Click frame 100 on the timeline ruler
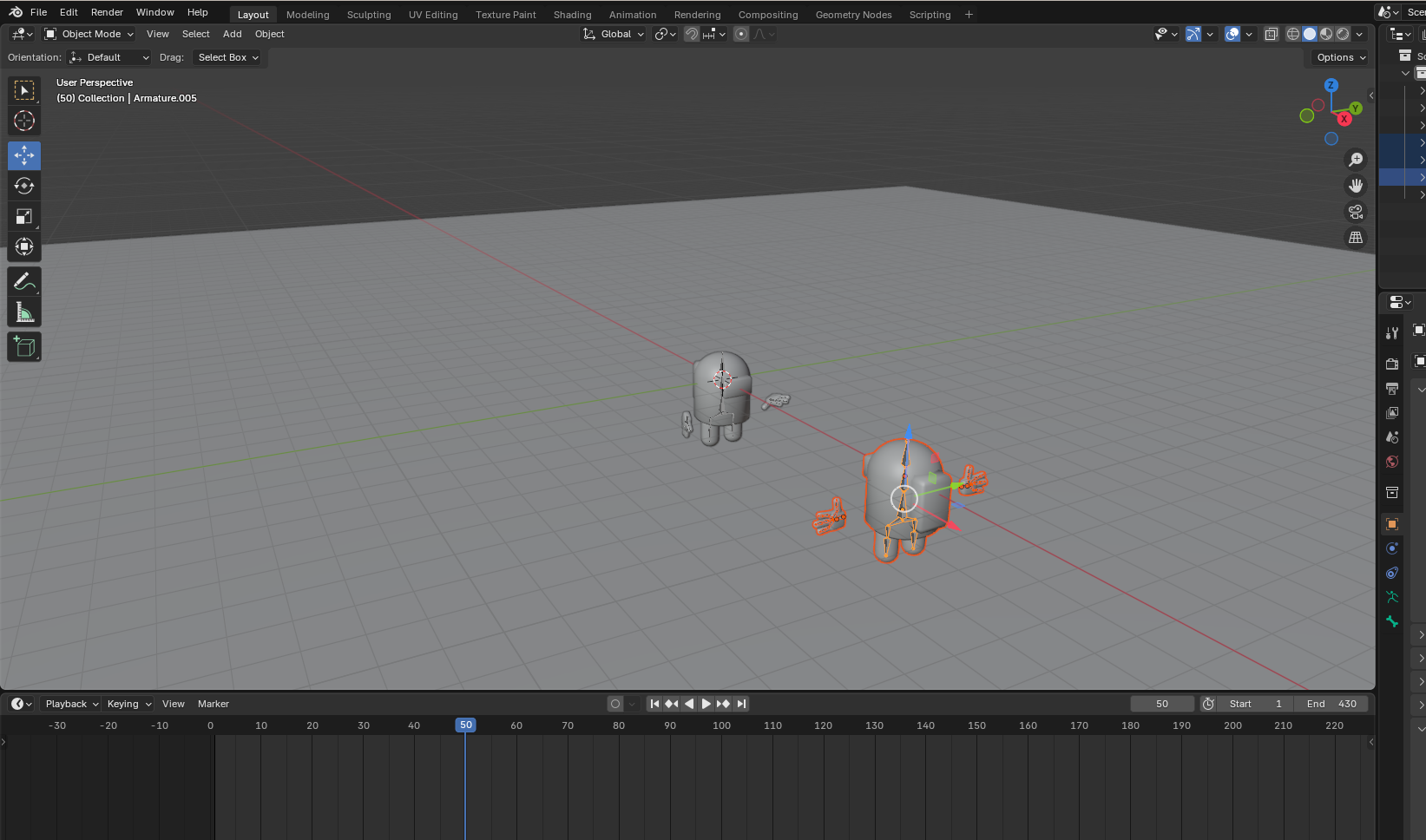This screenshot has width=1426, height=840. [721, 725]
